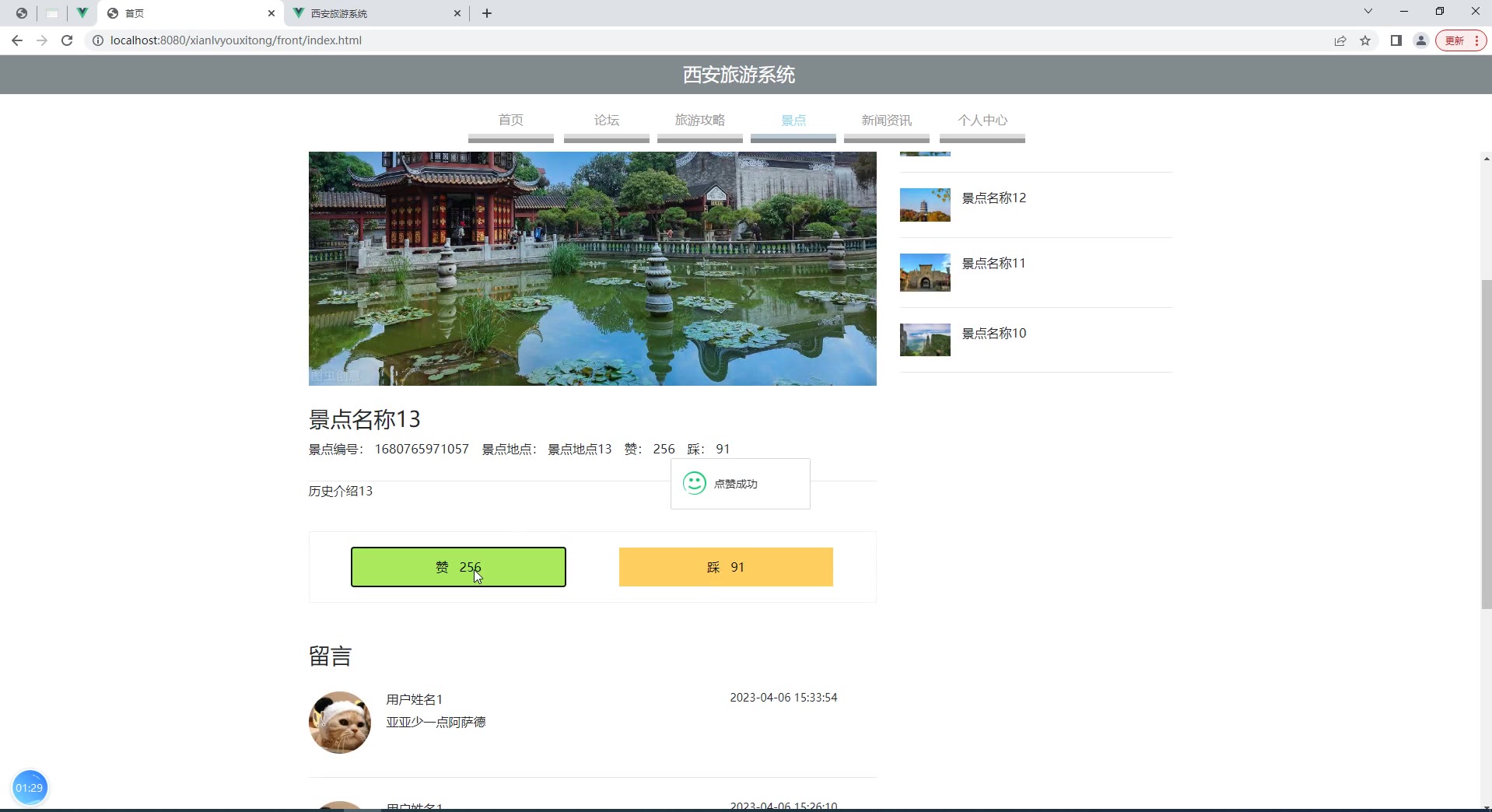1492x812 pixels.
Task: Click the smiley icon in 点赞成功 toast
Action: [x=695, y=483]
